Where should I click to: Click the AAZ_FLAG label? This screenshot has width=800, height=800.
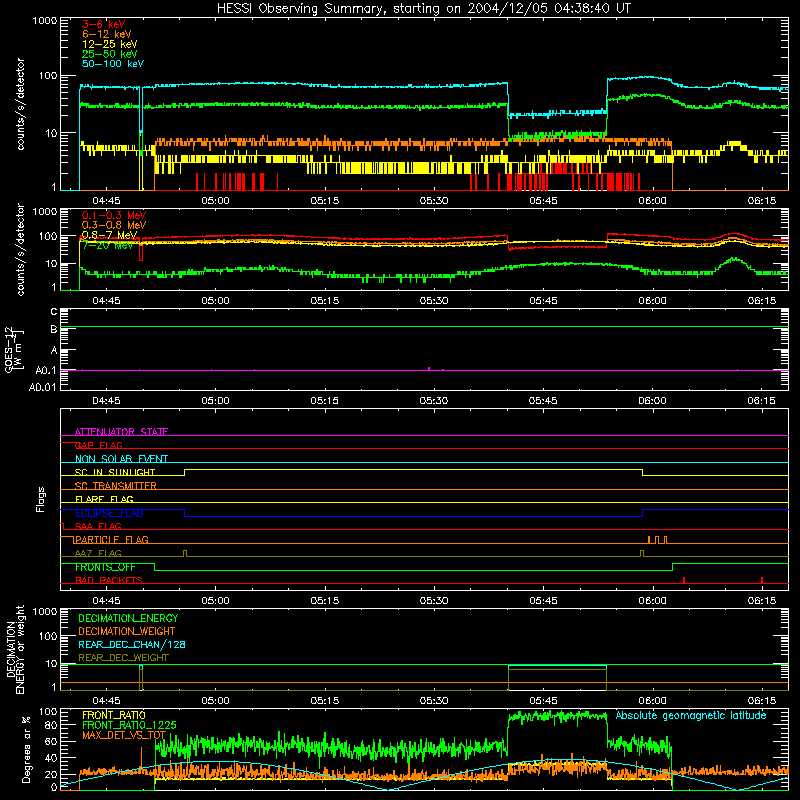(98, 553)
